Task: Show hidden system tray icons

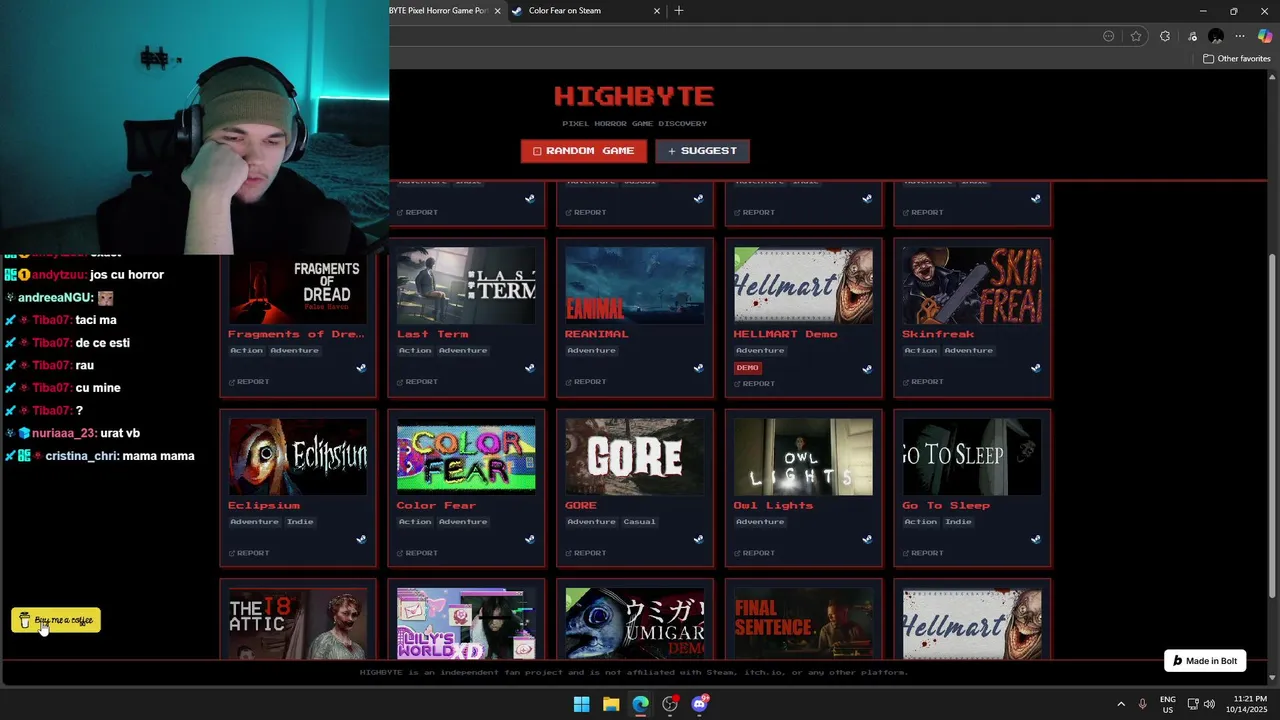Action: (1121, 704)
